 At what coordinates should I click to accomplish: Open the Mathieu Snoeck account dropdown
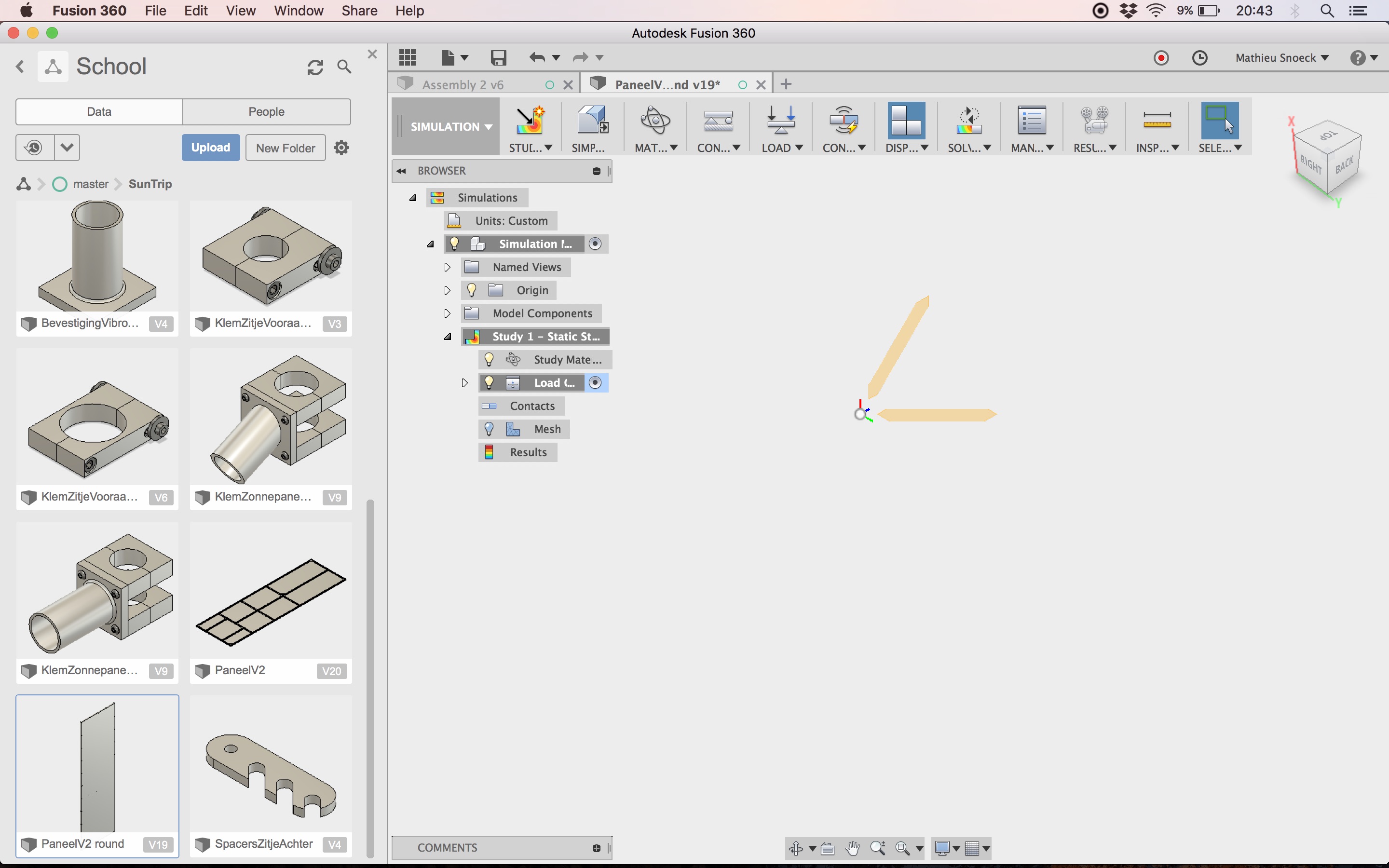(x=1282, y=57)
